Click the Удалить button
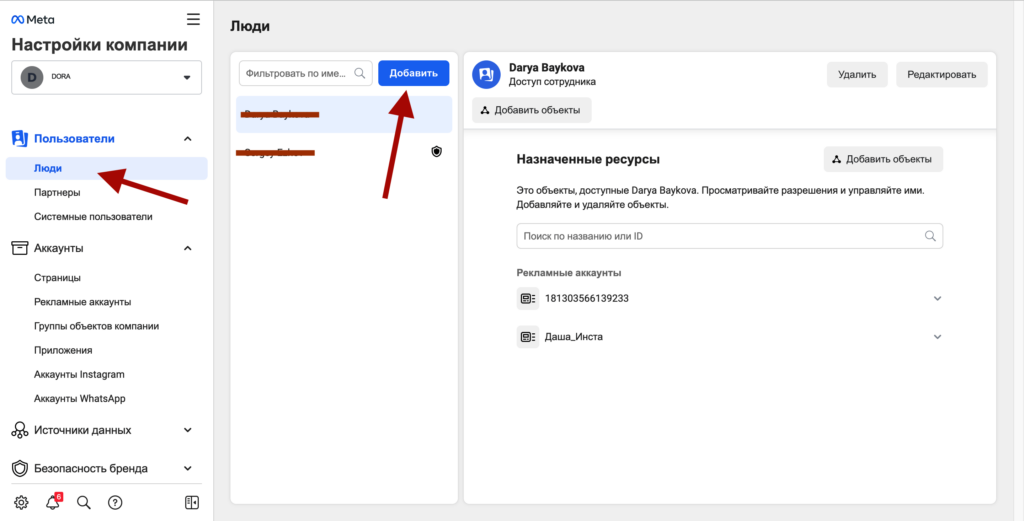The image size is (1024, 521). point(856,74)
